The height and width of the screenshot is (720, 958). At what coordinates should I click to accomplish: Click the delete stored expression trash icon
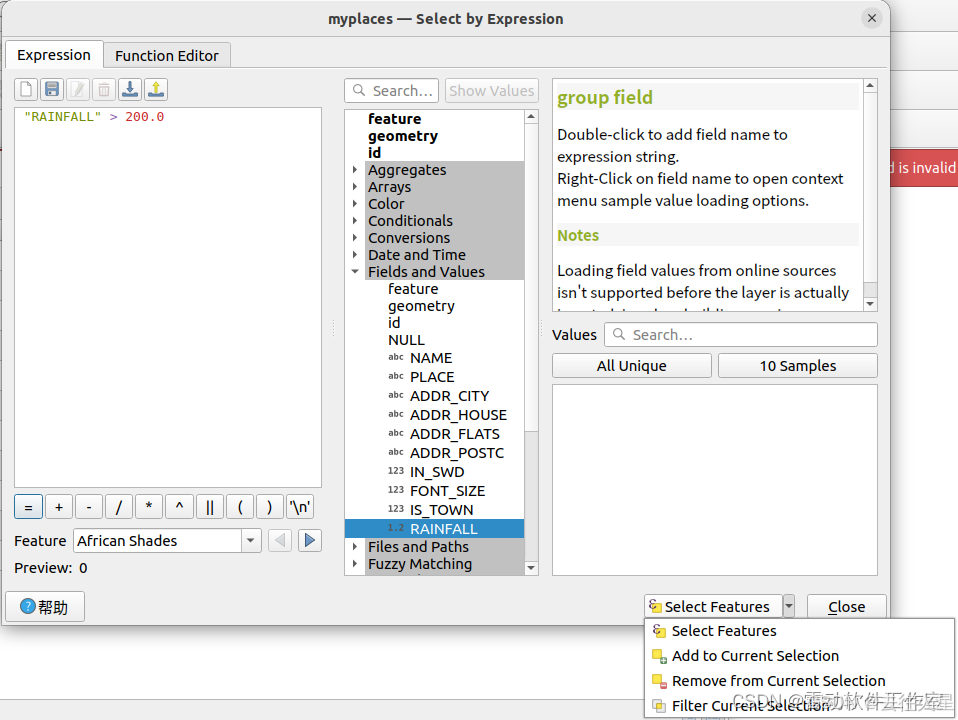coord(104,90)
